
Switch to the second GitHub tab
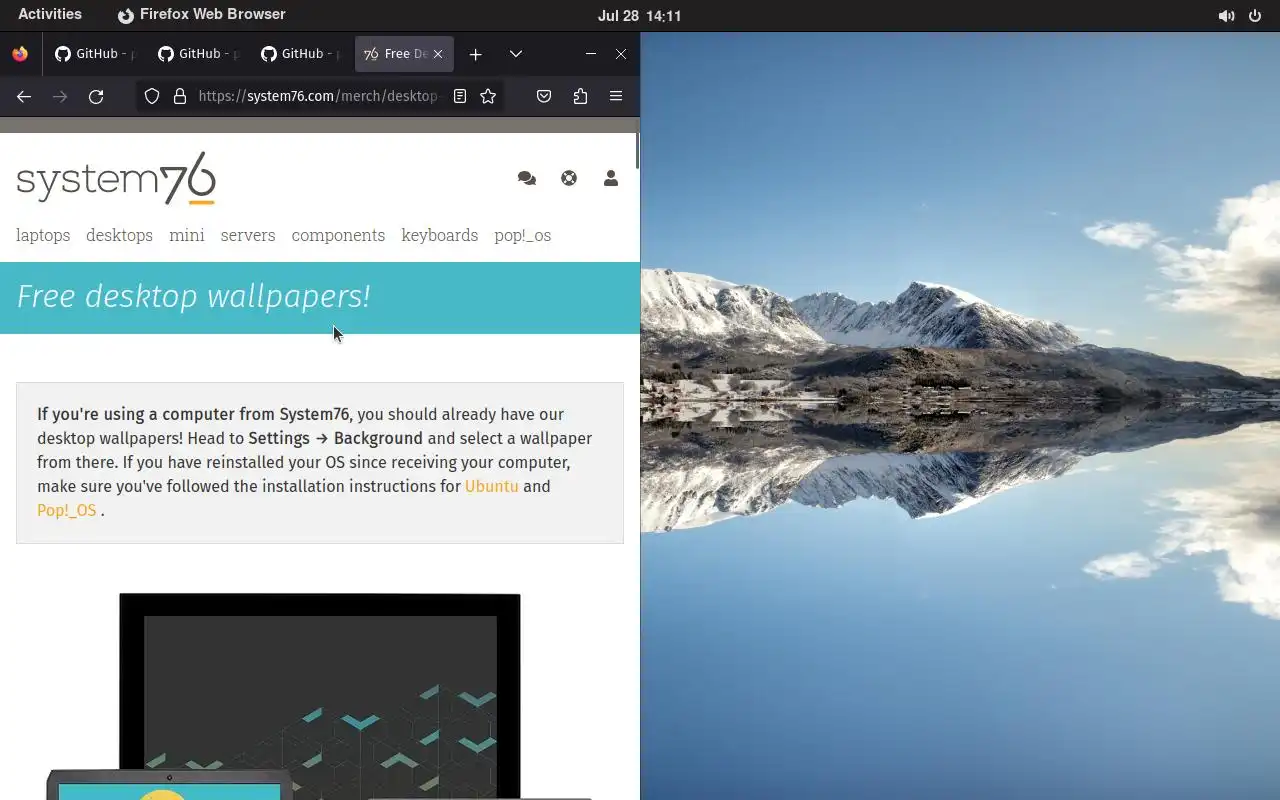click(199, 54)
